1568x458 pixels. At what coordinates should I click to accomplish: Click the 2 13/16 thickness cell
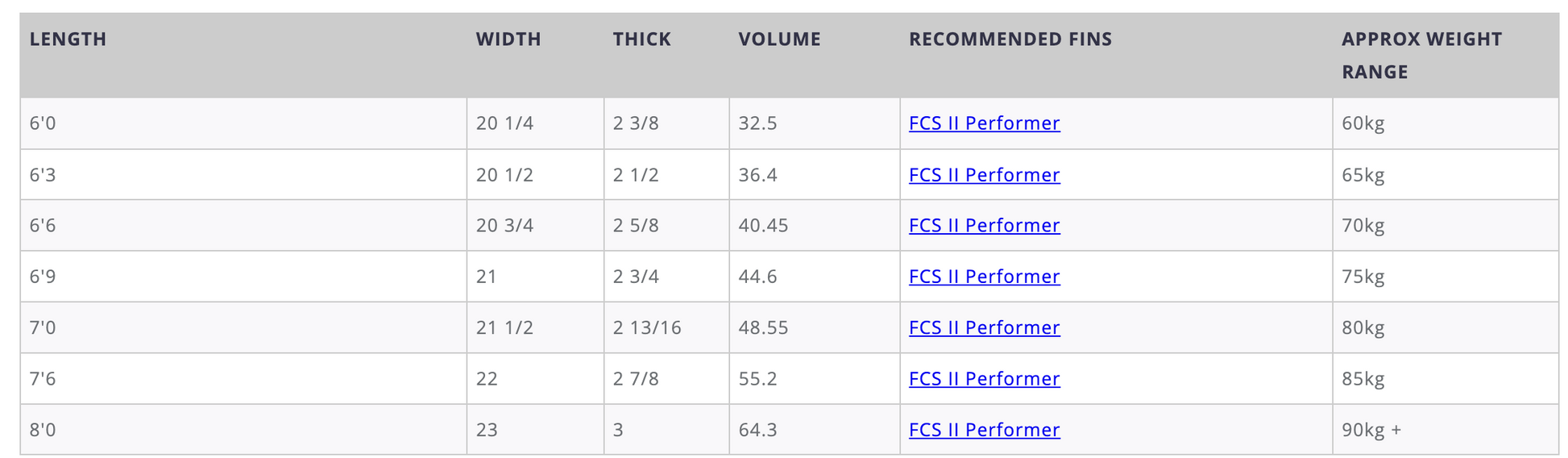(x=666, y=328)
